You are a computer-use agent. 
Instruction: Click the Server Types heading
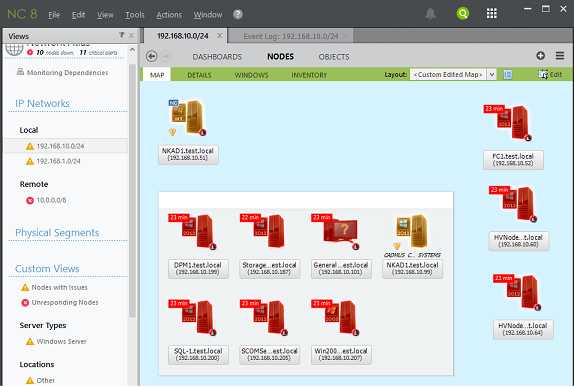tap(43, 325)
